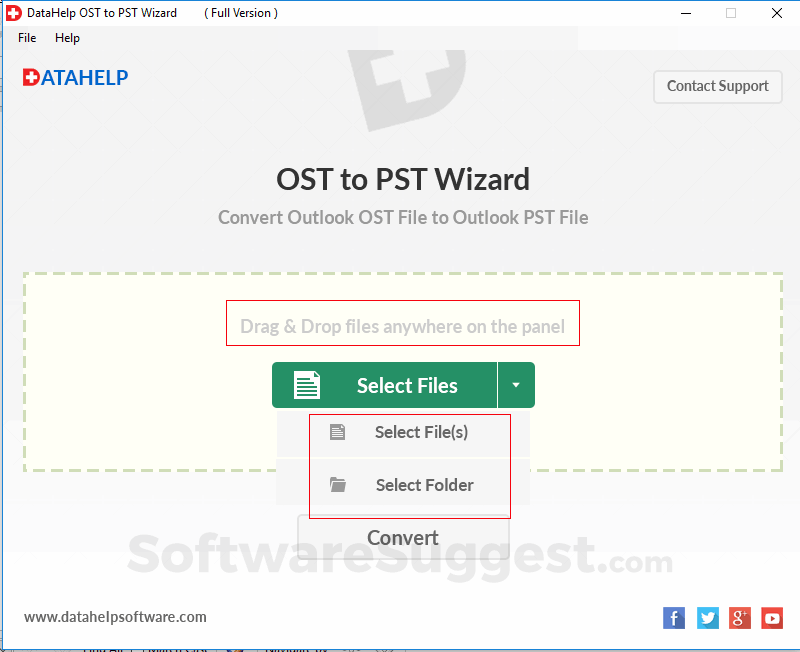Open the Google Plus social icon
The width and height of the screenshot is (800, 652).
coord(740,618)
